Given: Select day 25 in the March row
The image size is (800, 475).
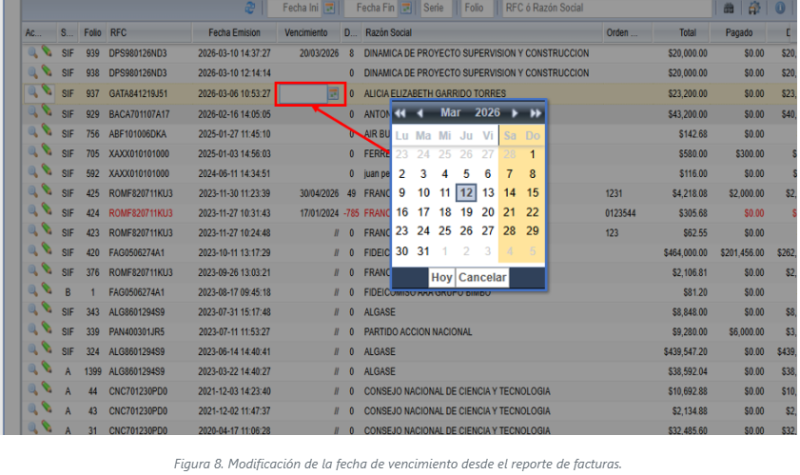Looking at the screenshot, I should point(445,231).
